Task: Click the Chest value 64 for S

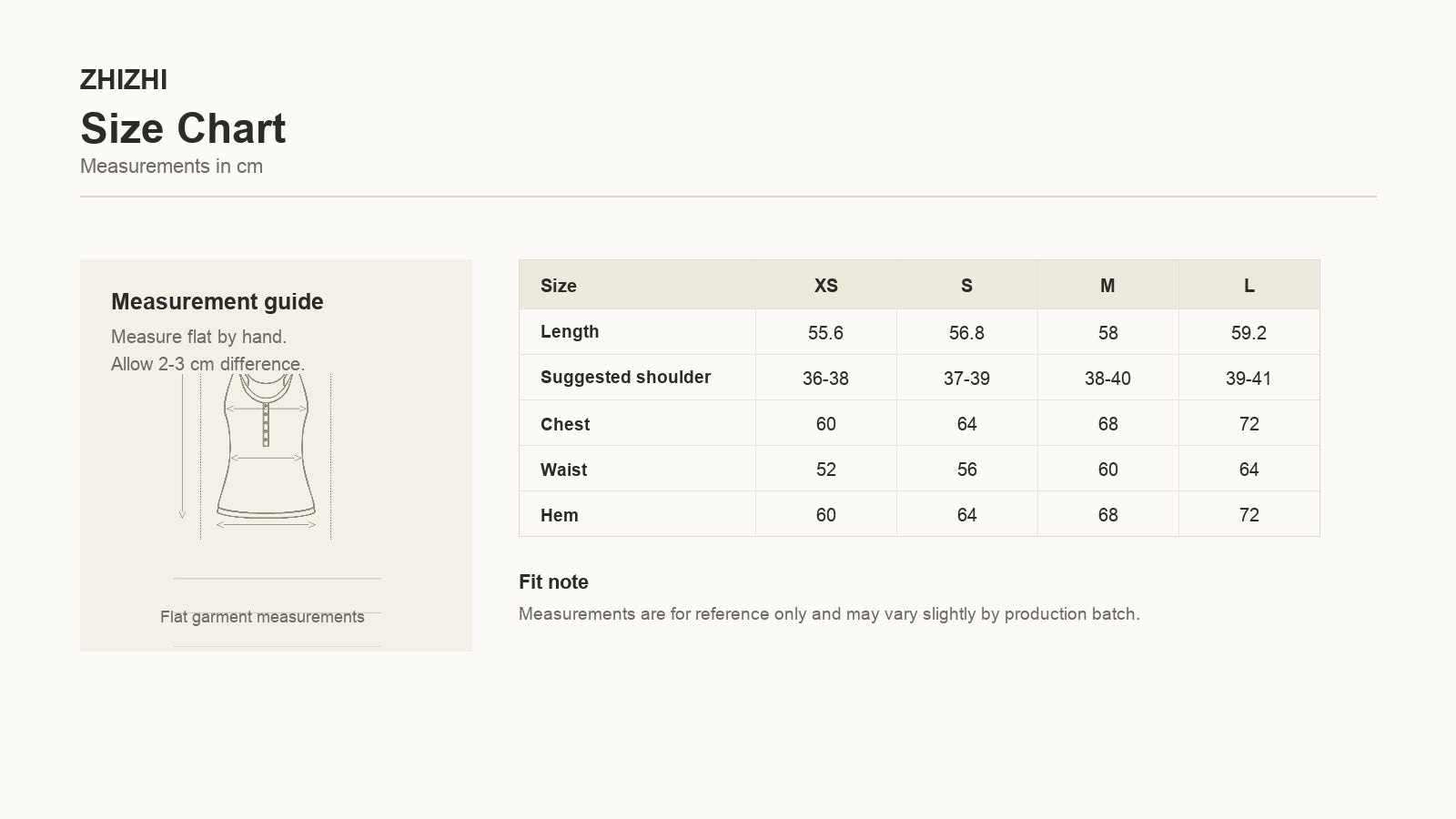Action: click(966, 424)
